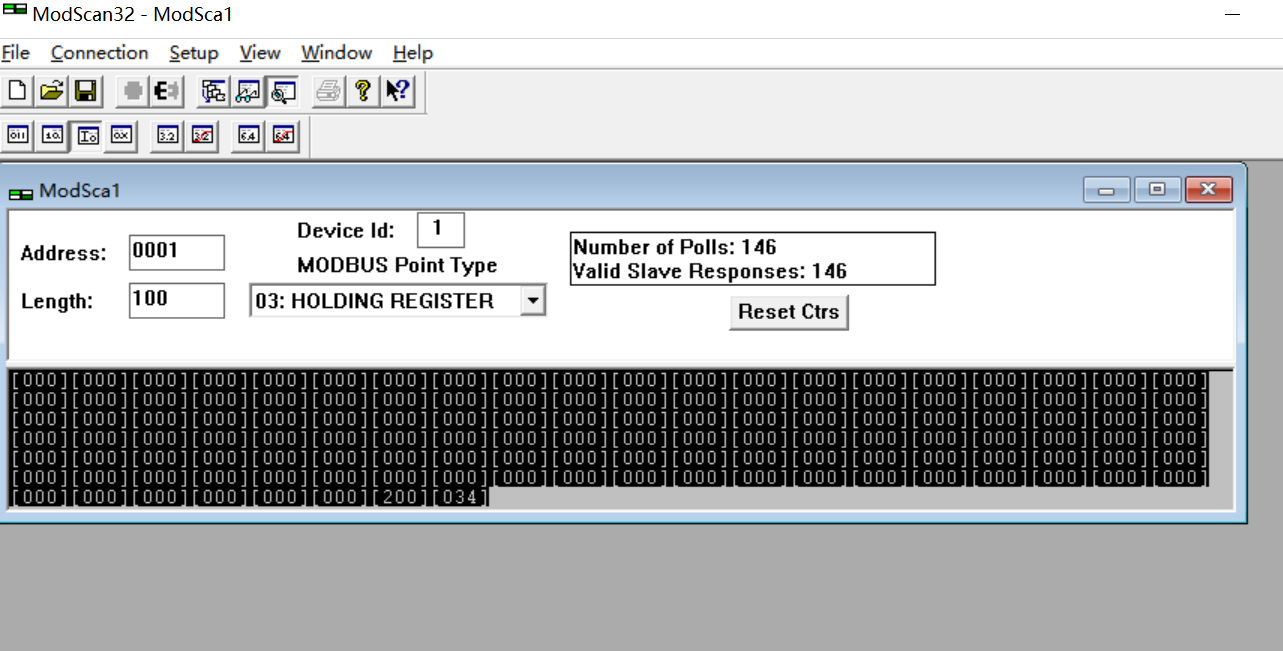Save the document using the floppy disk icon
This screenshot has height=651, width=1283.
(x=86, y=91)
